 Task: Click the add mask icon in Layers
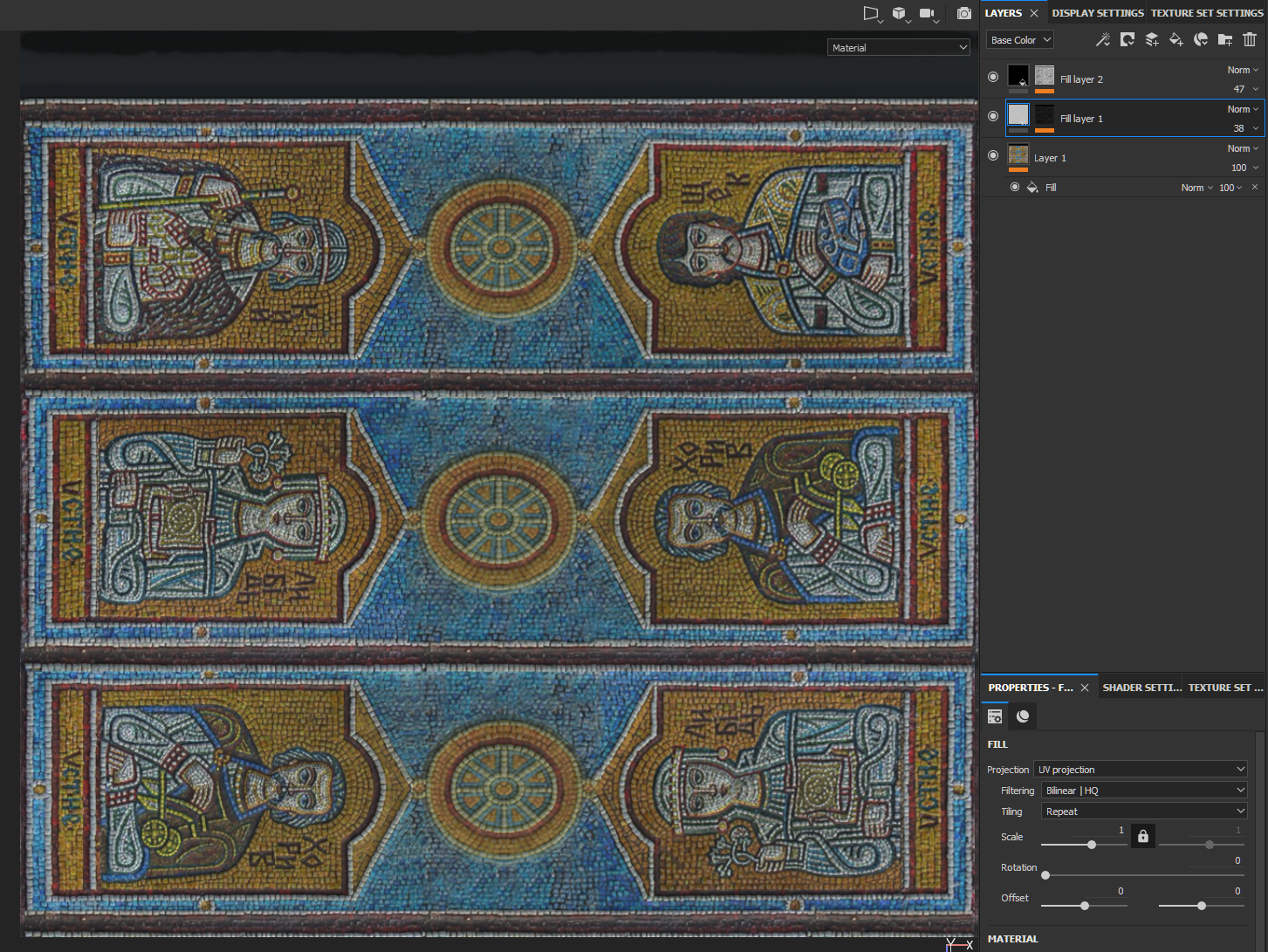(1127, 39)
